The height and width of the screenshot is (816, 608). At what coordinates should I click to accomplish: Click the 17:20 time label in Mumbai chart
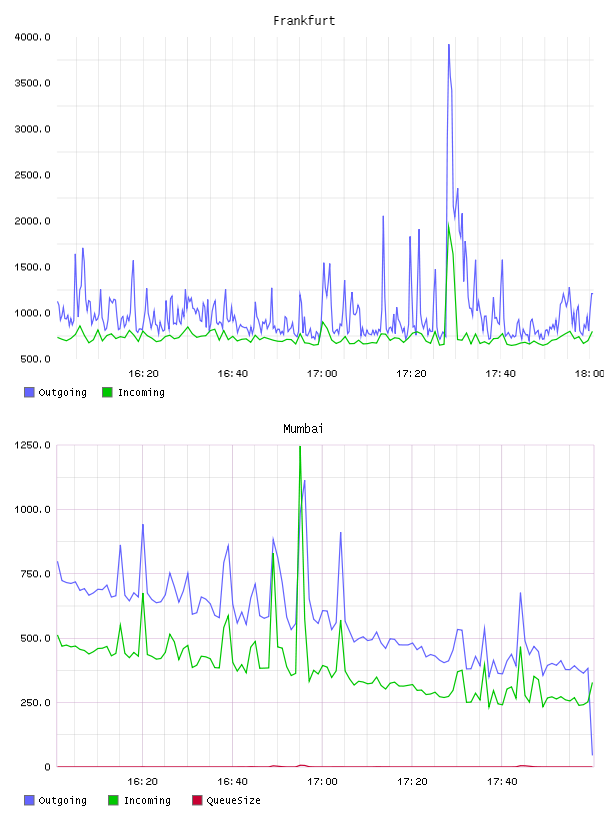(x=412, y=782)
